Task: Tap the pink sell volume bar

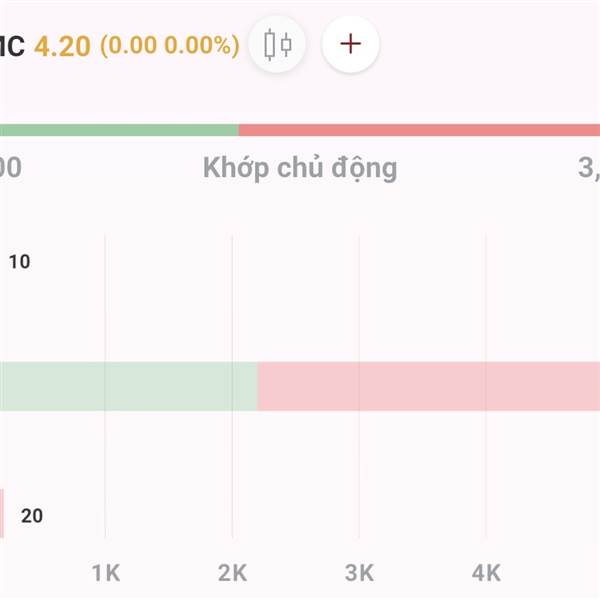Action: coord(429,386)
